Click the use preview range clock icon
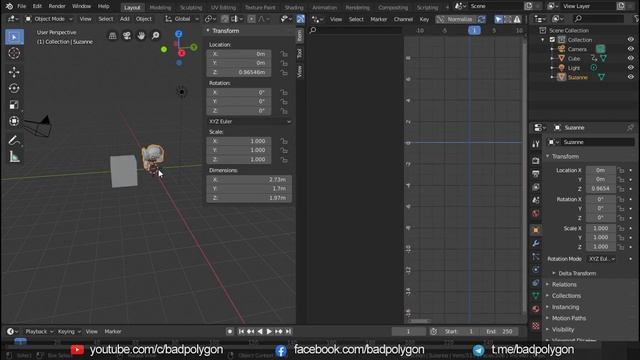This screenshot has height=360, width=640. point(433,331)
